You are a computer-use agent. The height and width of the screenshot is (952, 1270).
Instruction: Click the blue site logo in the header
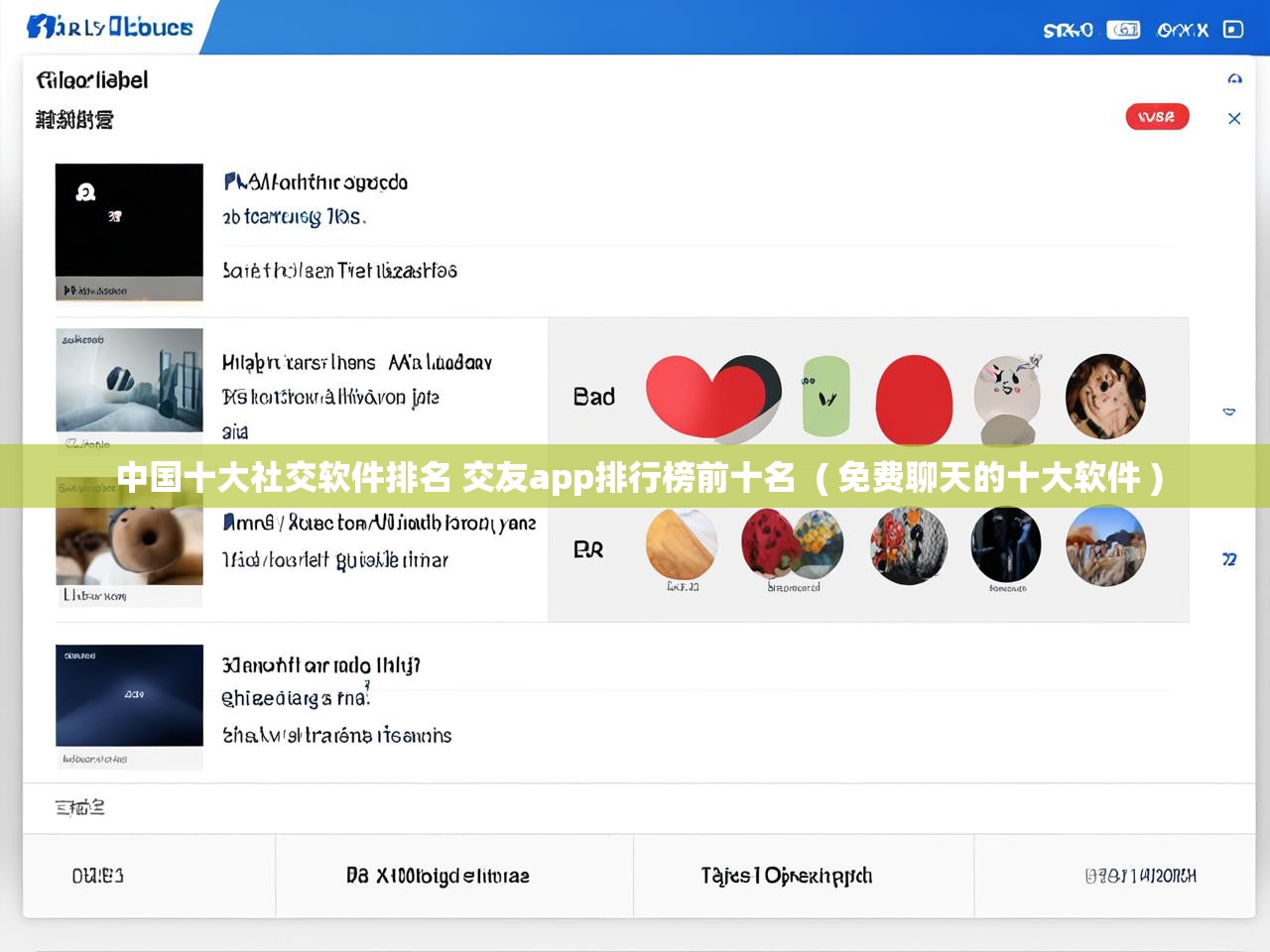pyautogui.click(x=109, y=28)
